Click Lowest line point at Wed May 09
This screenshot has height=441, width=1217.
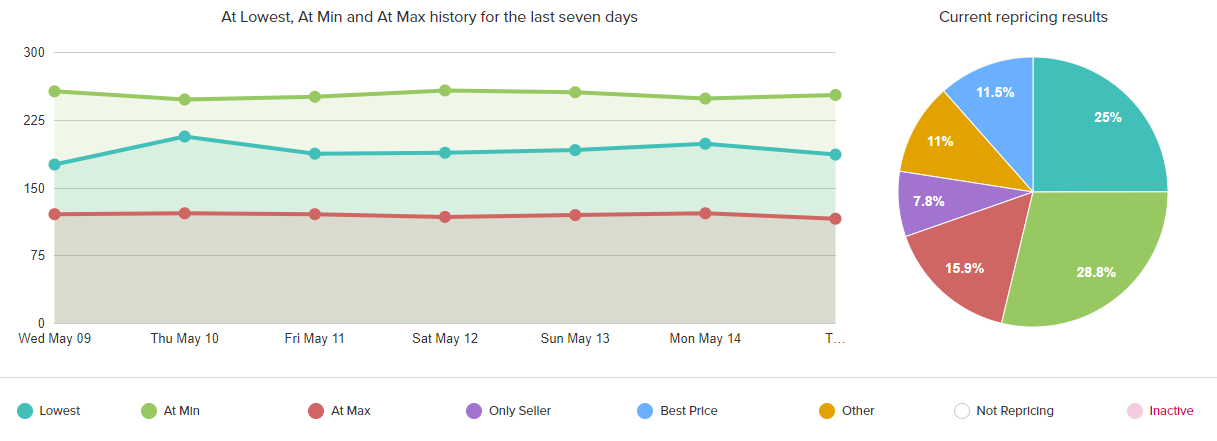coord(55,165)
